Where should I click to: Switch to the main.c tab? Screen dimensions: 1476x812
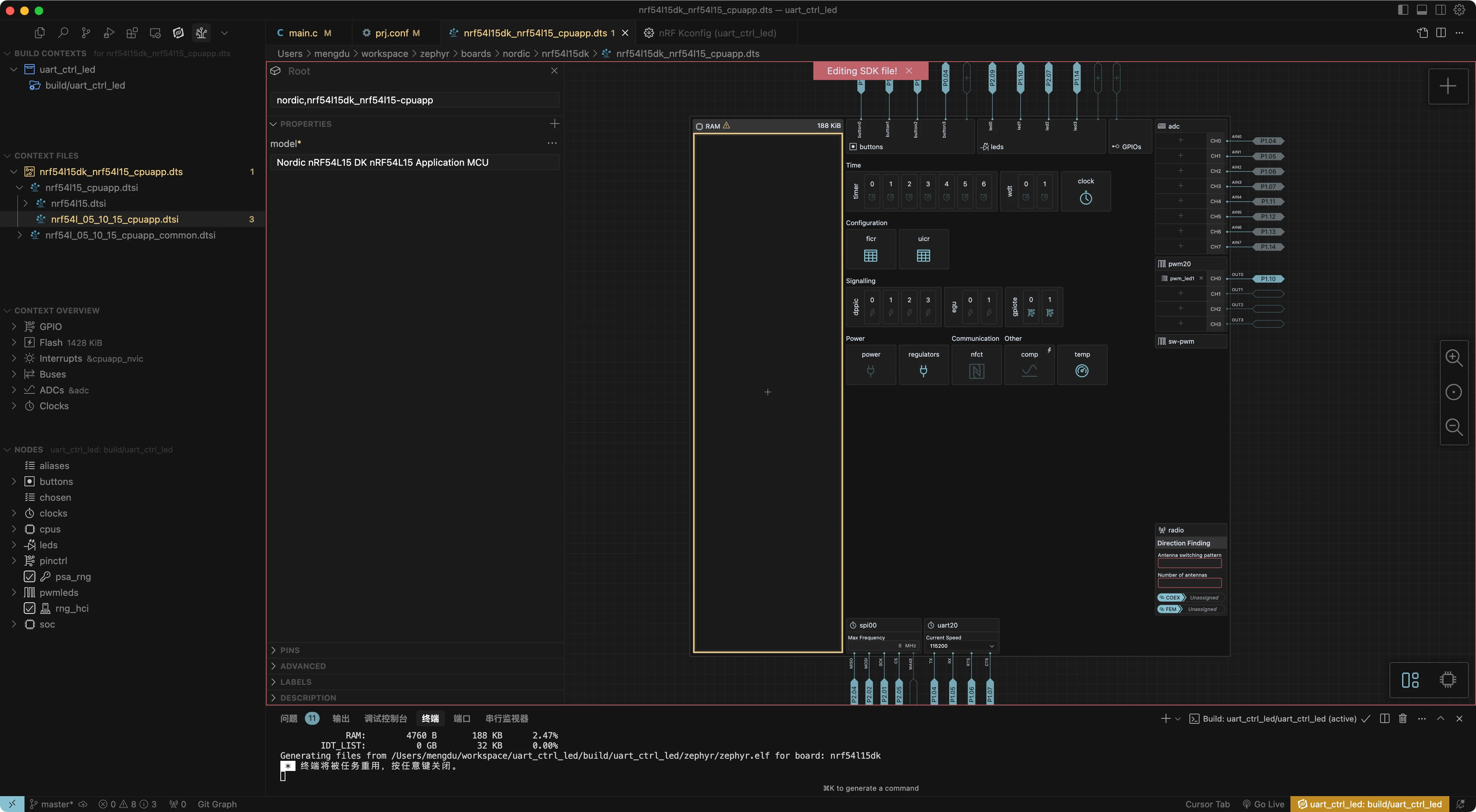(x=303, y=33)
